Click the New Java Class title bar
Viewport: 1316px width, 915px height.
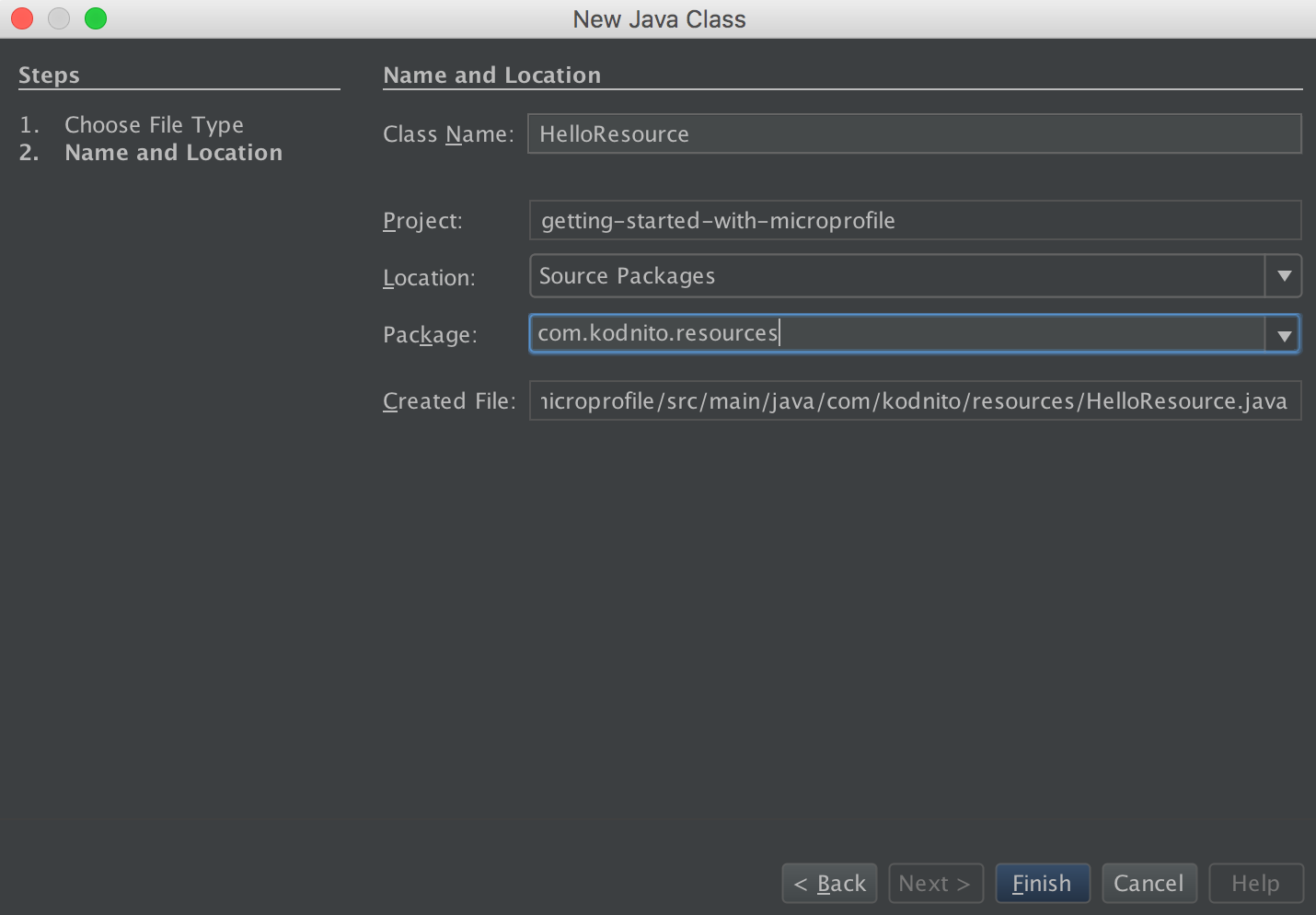pos(659,19)
